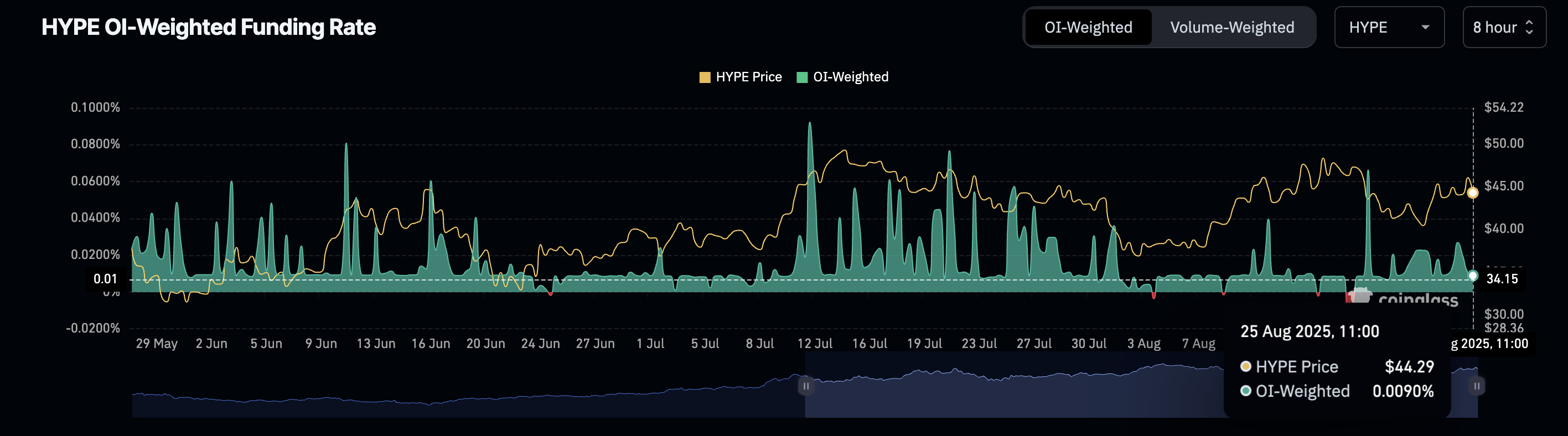The image size is (1568, 436).
Task: Click the 5 Jul date axis label
Action: tap(705, 344)
